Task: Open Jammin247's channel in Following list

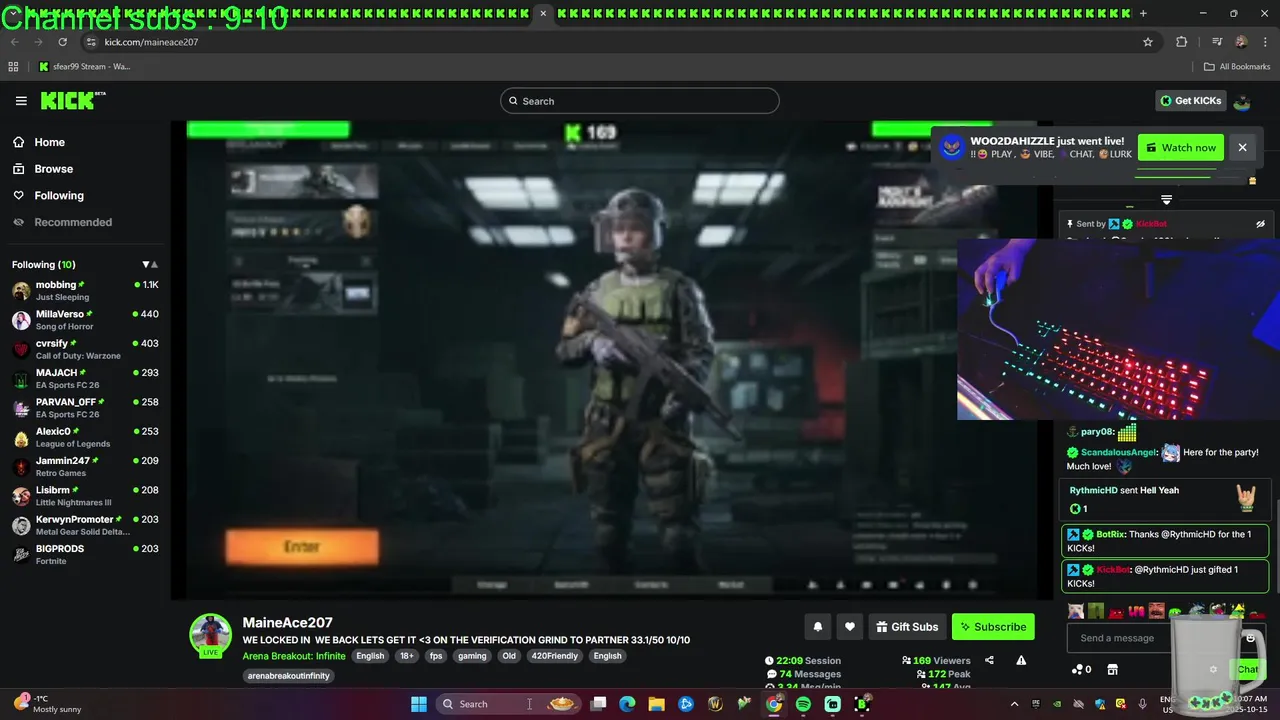Action: pyautogui.click(x=85, y=466)
